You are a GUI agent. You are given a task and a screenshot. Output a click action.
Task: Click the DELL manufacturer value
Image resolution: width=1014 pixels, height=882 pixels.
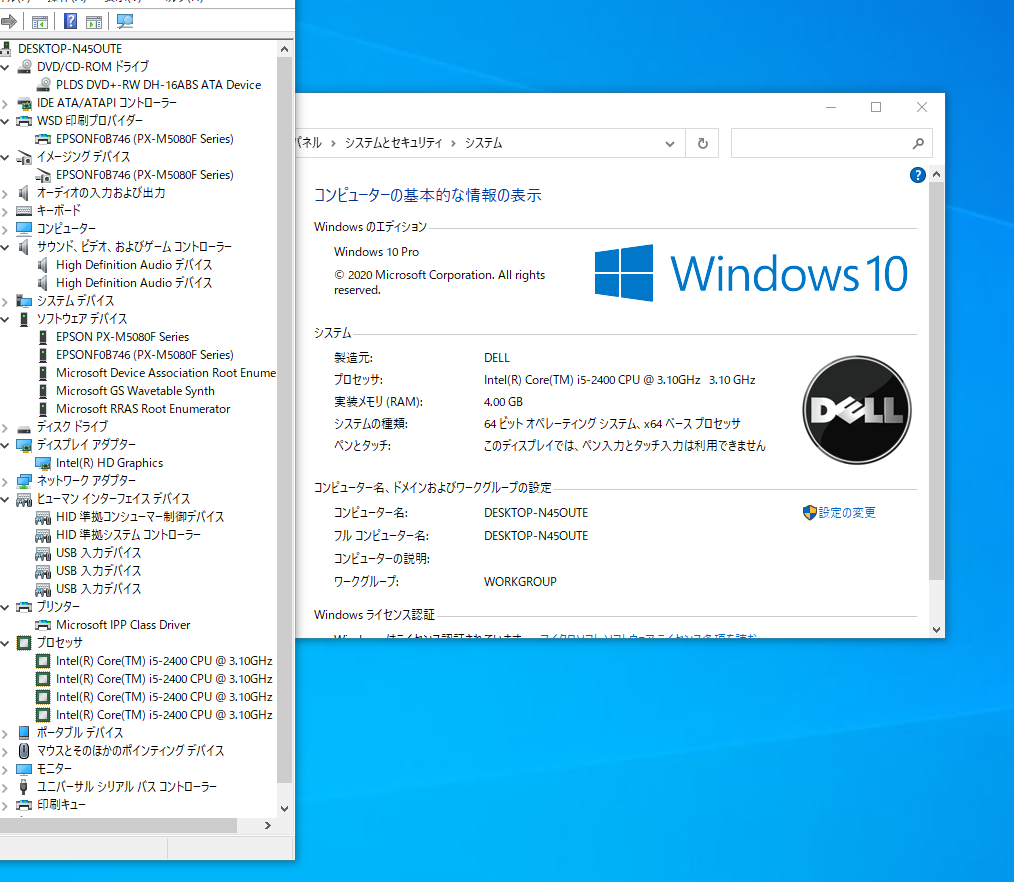point(497,358)
